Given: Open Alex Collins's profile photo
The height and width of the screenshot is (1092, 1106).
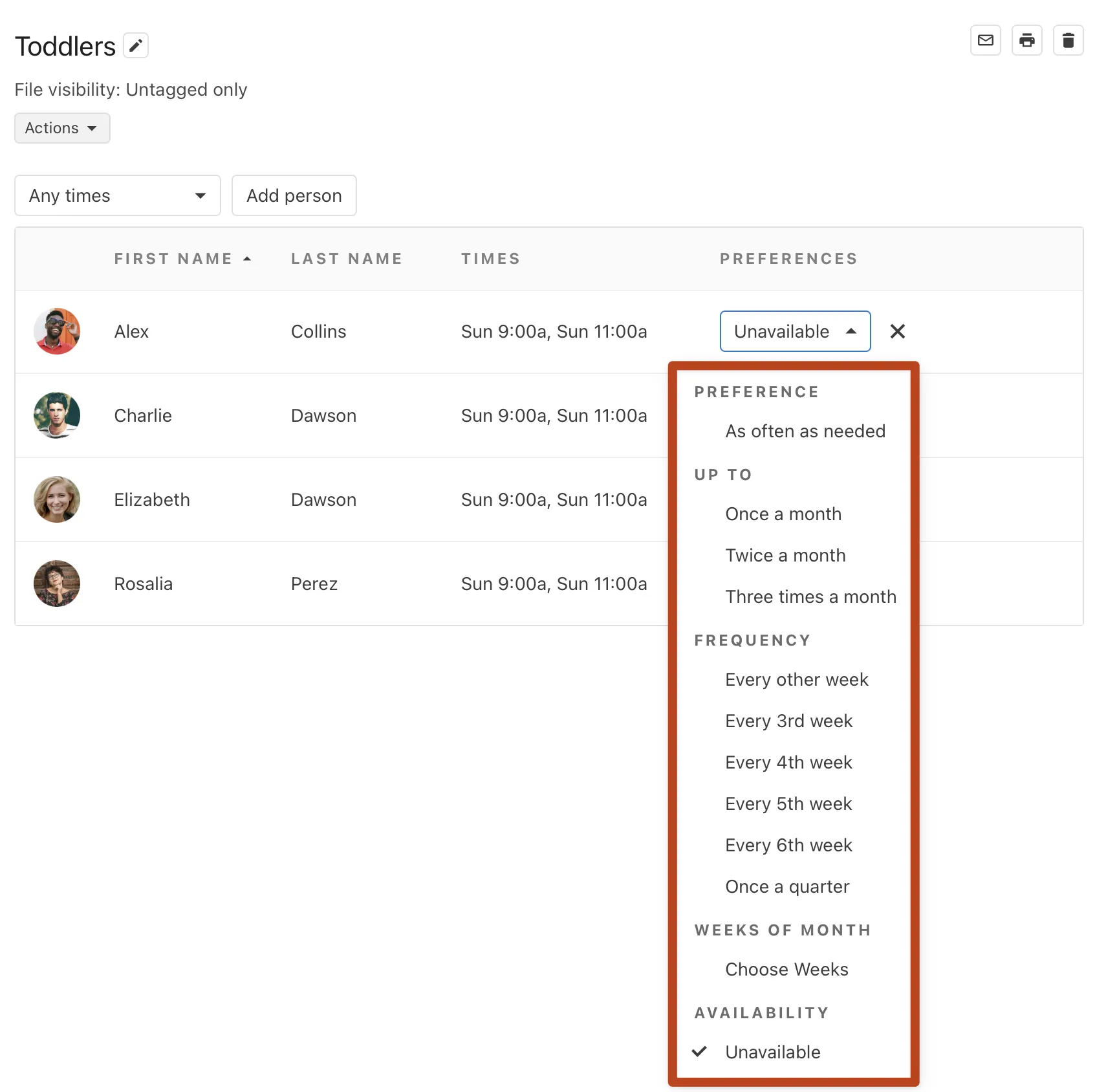Looking at the screenshot, I should tap(57, 331).
